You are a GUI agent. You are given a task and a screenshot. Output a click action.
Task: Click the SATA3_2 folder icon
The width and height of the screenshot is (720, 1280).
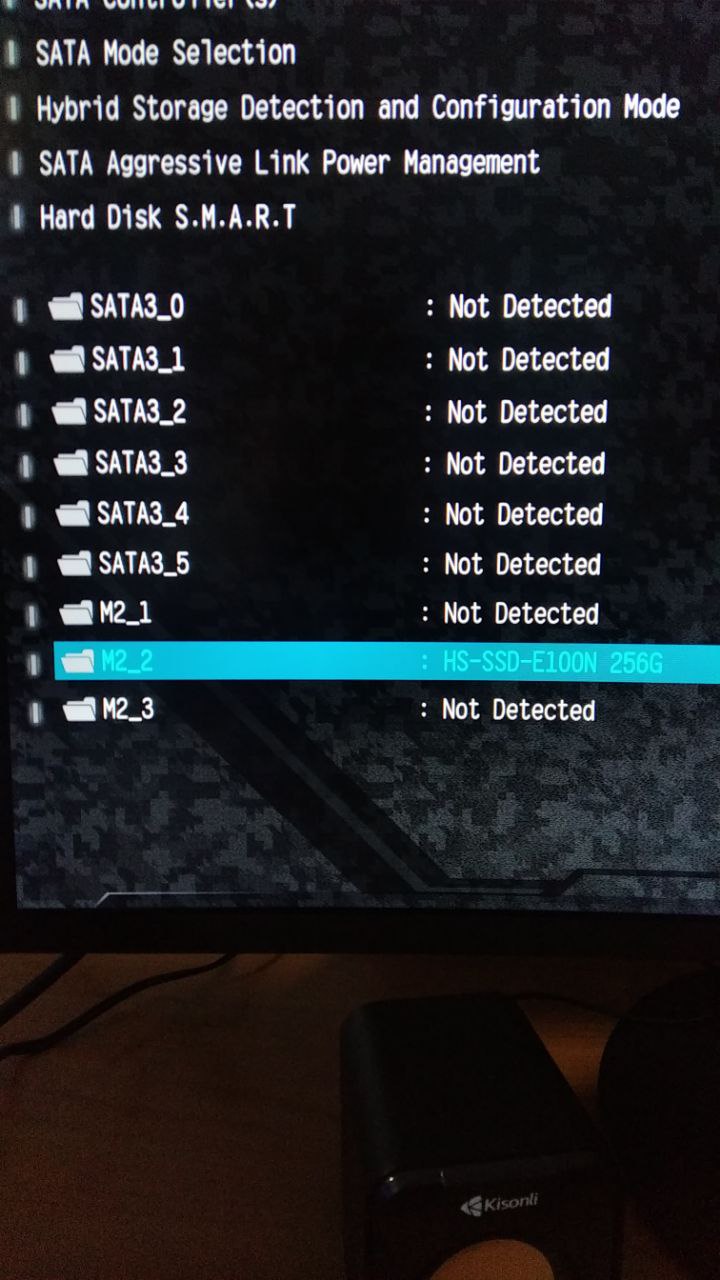(x=70, y=411)
